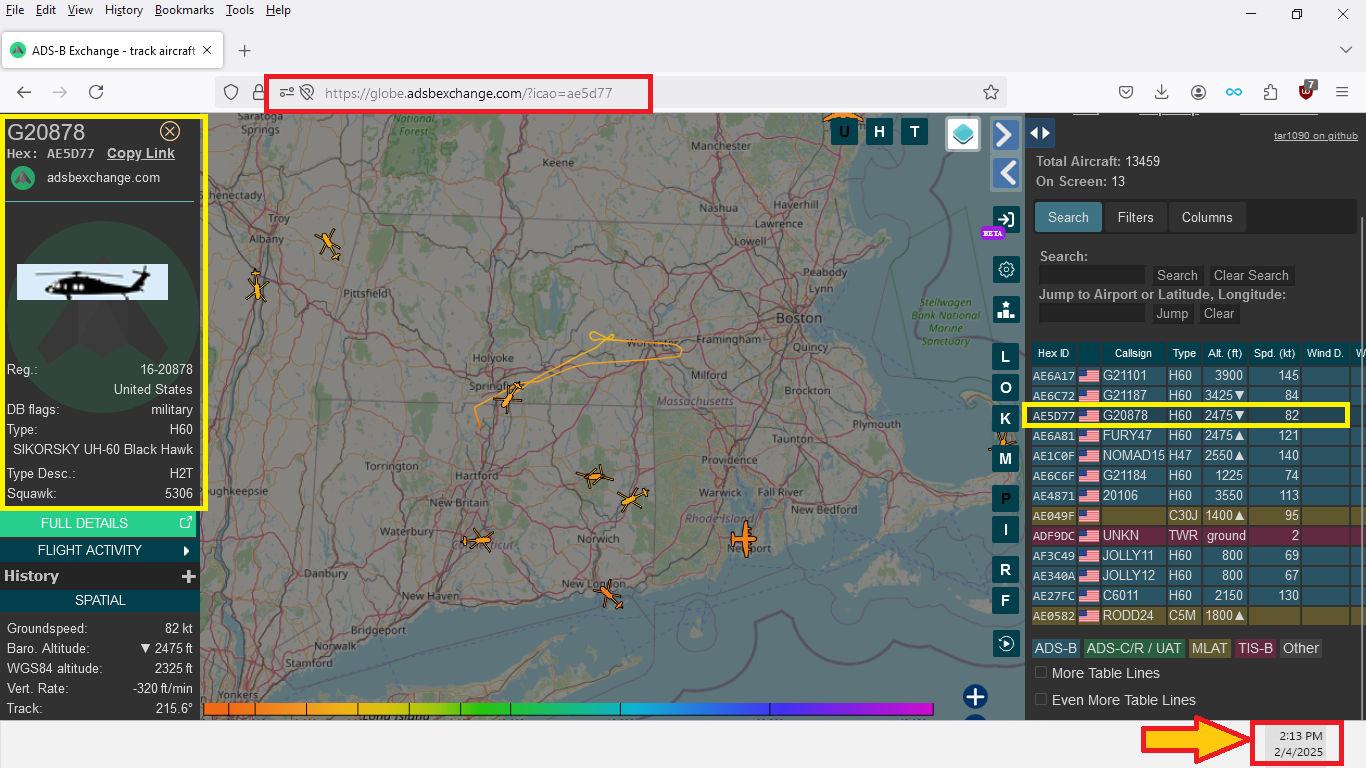Screen dimensions: 1366x768
Task: Focus the Jump to Airport input field
Action: click(x=1092, y=313)
